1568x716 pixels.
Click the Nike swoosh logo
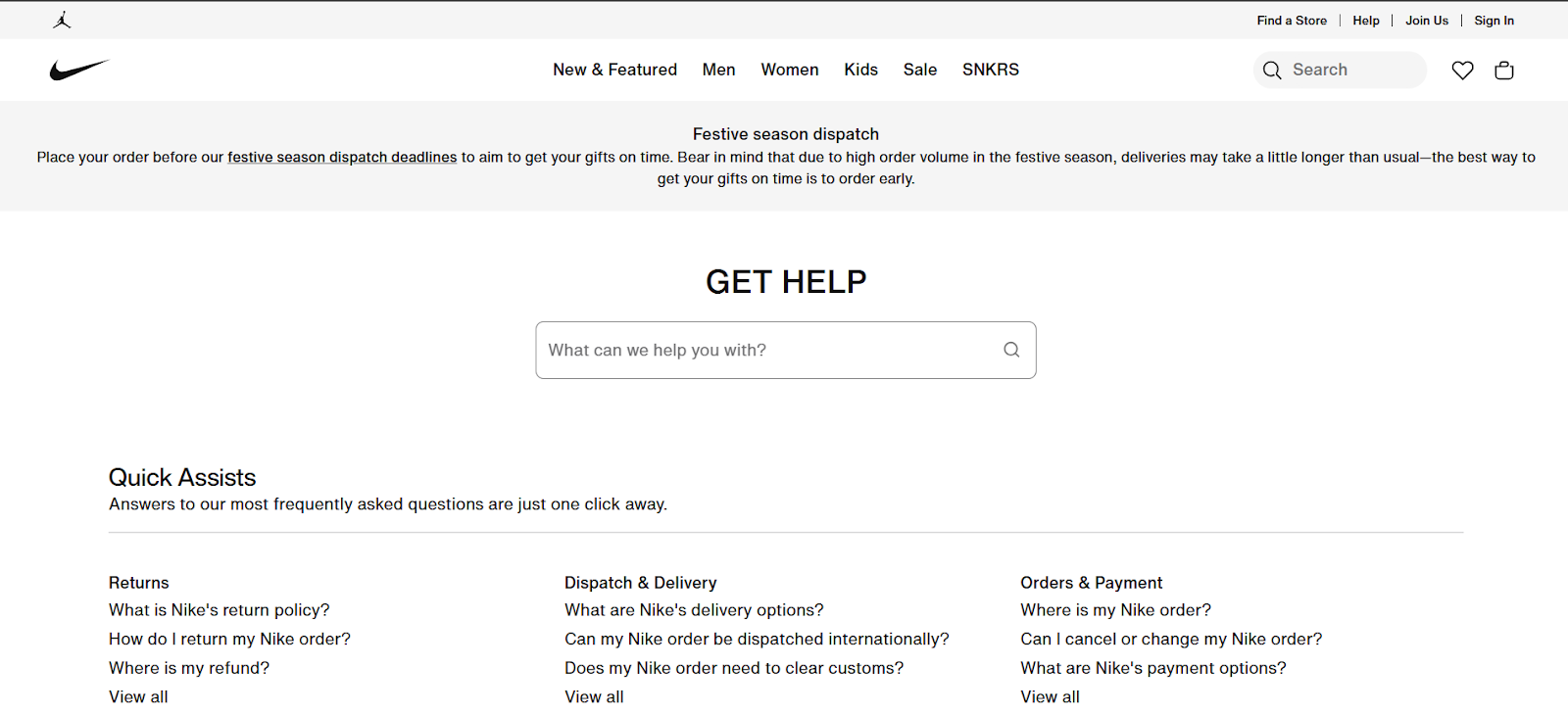pos(79,70)
